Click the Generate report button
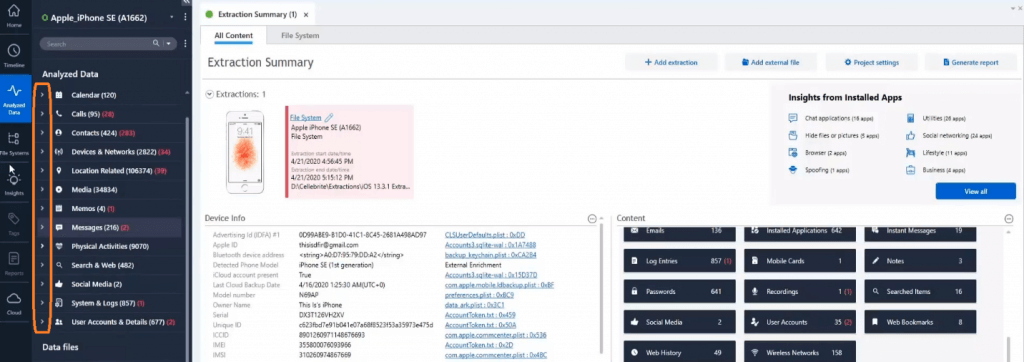The image size is (1024, 362). pos(971,63)
